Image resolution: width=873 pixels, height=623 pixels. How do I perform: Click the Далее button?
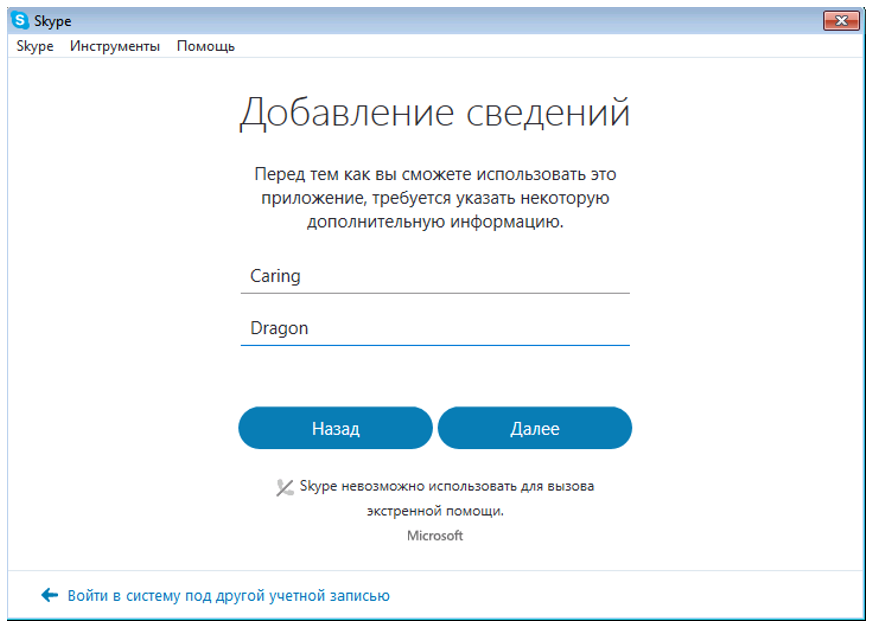pos(534,428)
